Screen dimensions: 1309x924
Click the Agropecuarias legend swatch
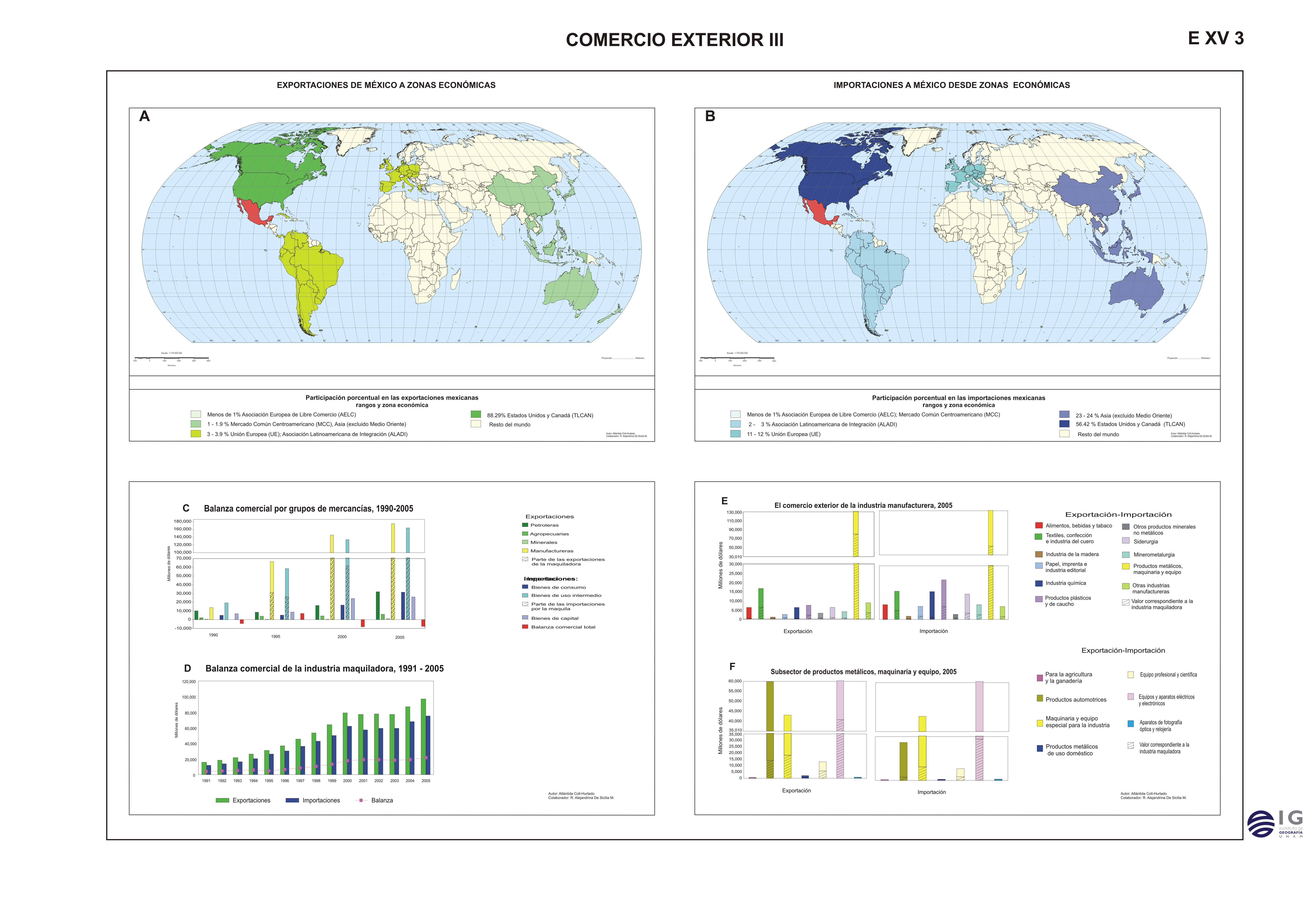click(525, 533)
